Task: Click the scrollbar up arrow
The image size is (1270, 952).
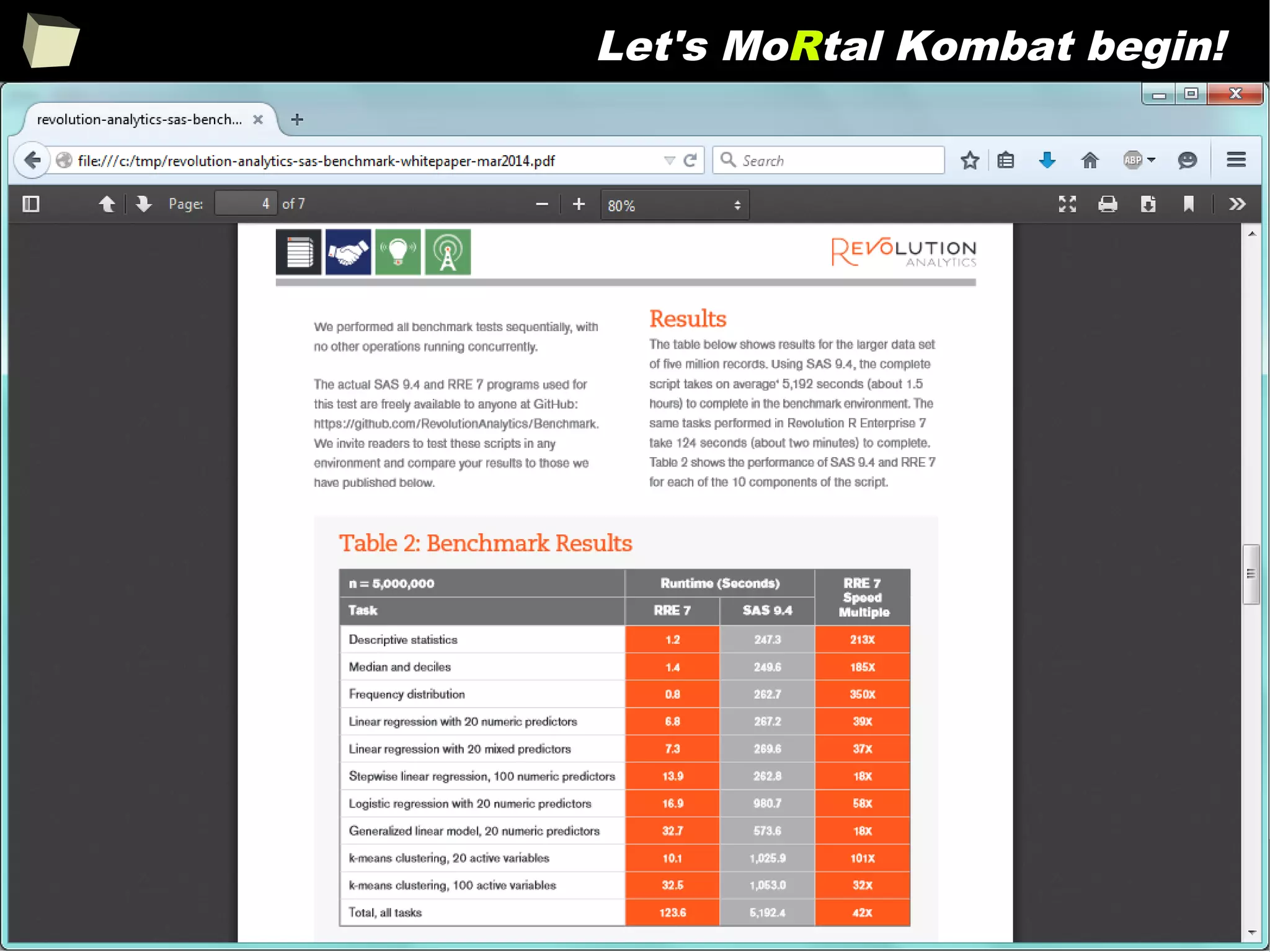Action: [1251, 234]
